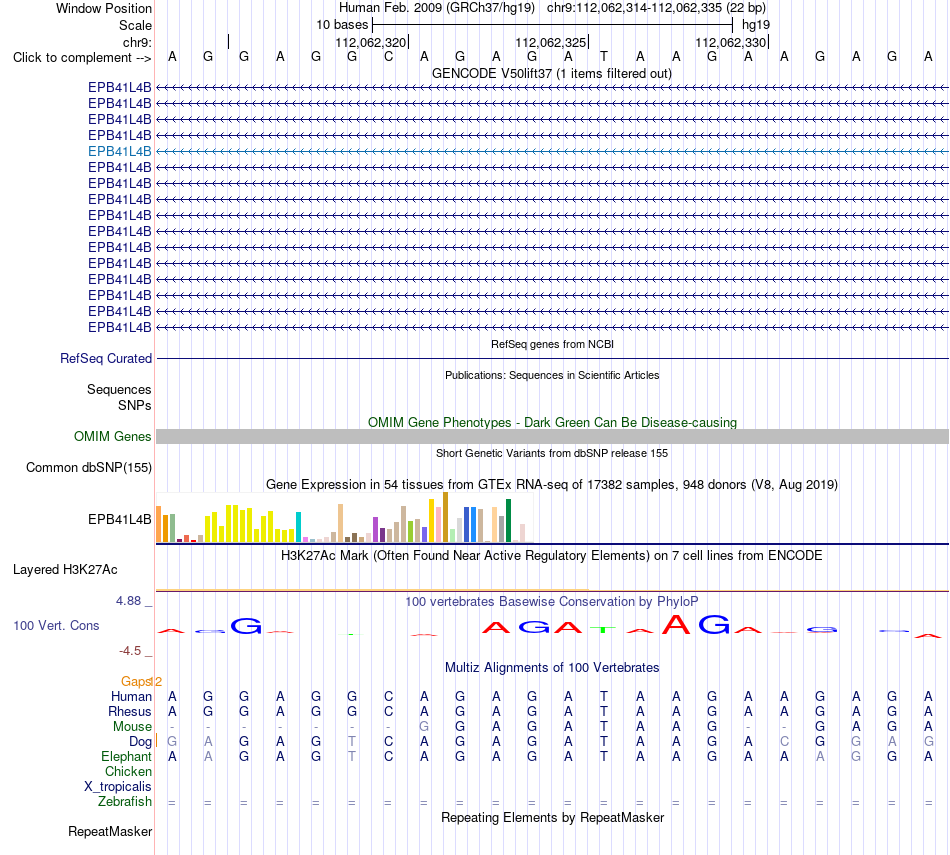Click the Elephant species label

point(126,756)
